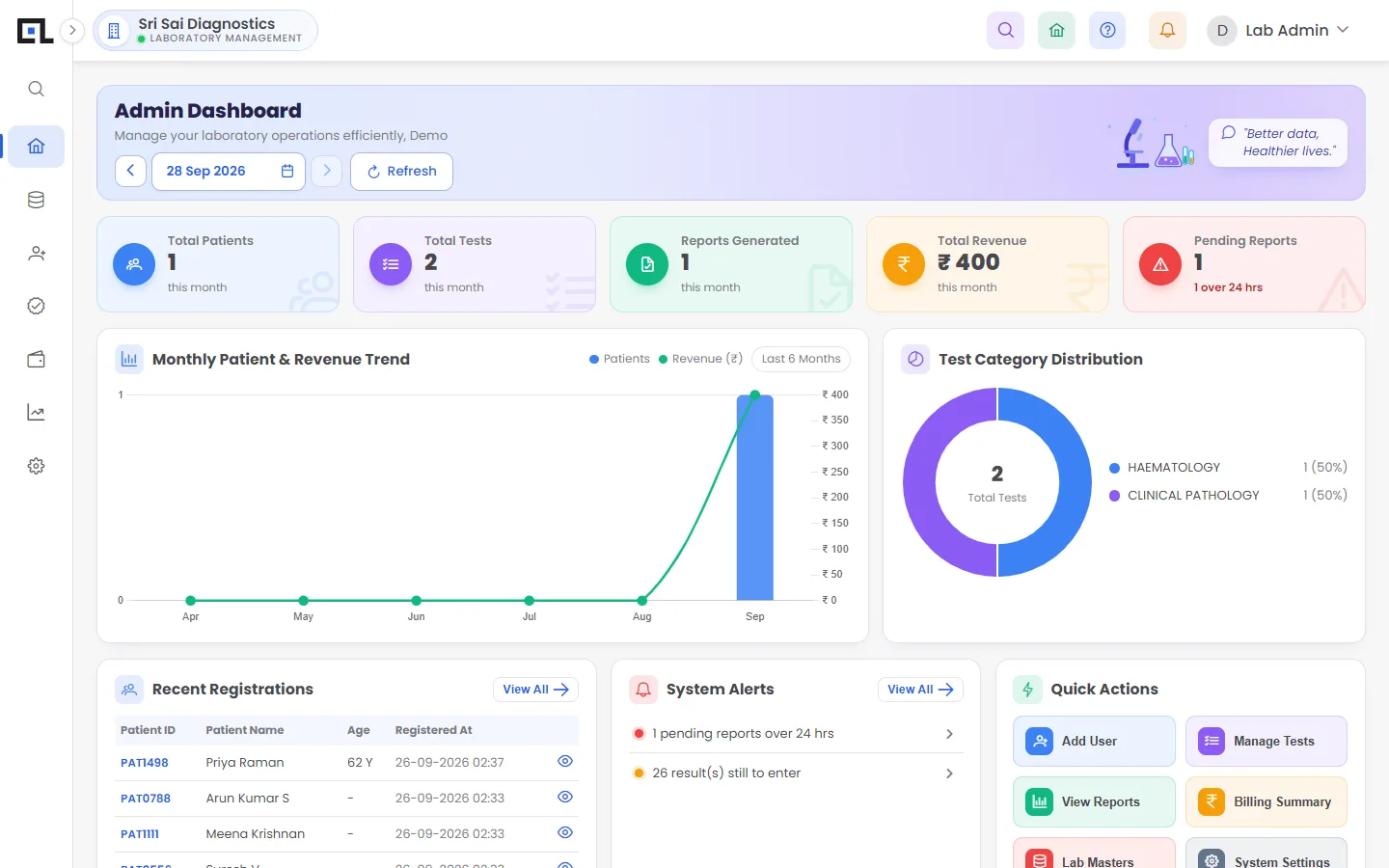Open the notifications bell in the header

1167,30
